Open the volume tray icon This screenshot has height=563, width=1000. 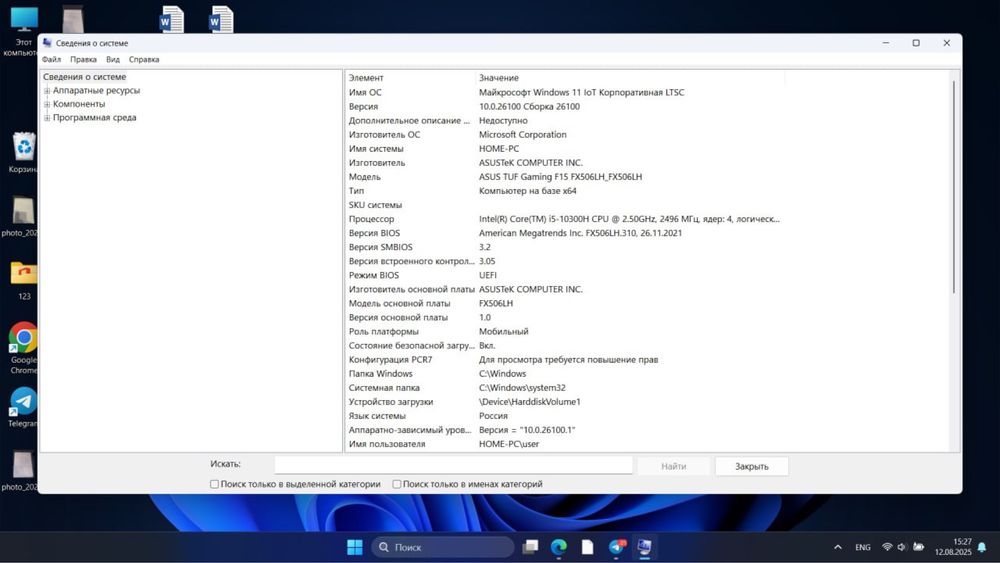[x=902, y=547]
